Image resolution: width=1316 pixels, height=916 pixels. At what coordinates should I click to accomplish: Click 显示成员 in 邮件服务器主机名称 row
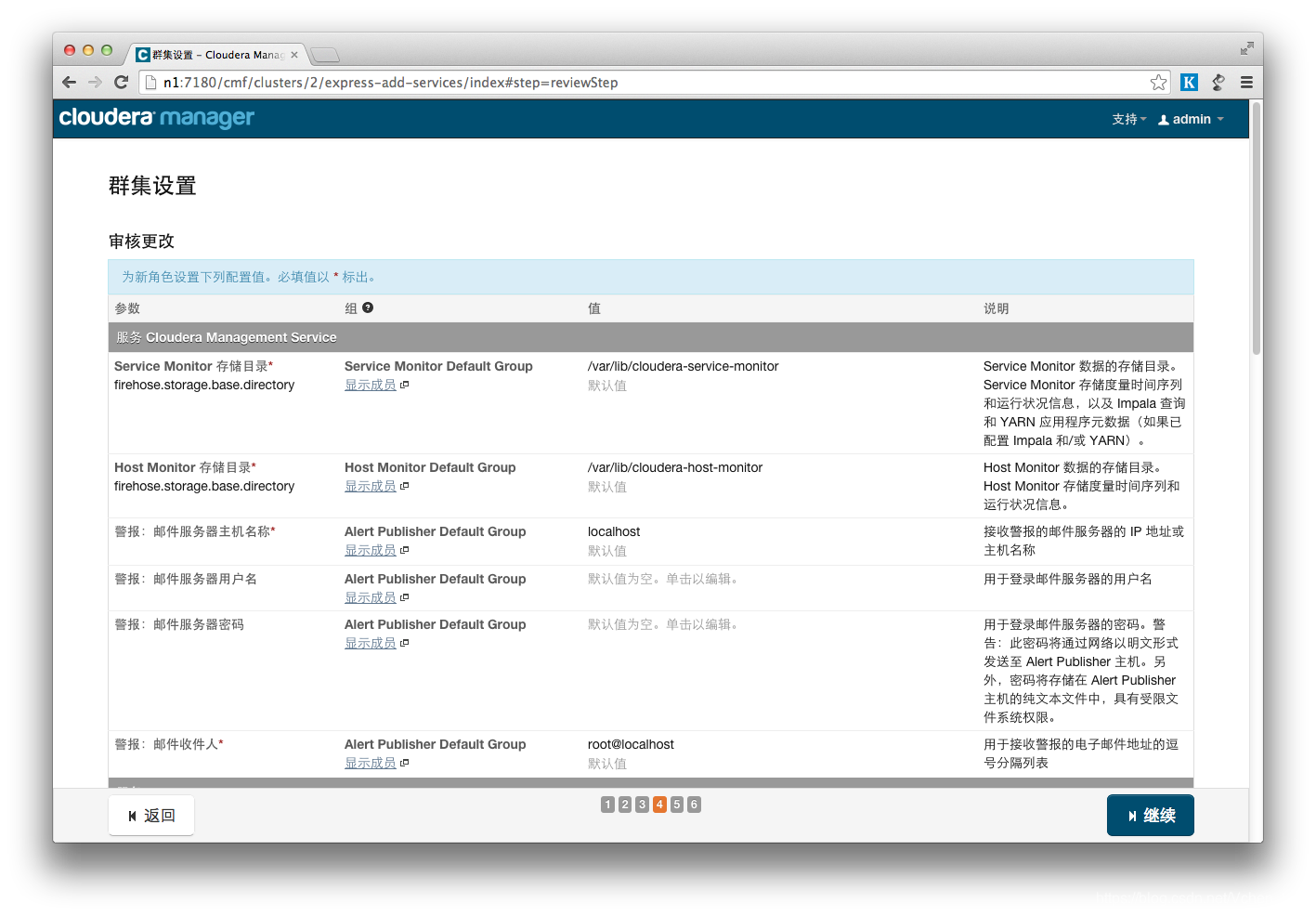[371, 550]
